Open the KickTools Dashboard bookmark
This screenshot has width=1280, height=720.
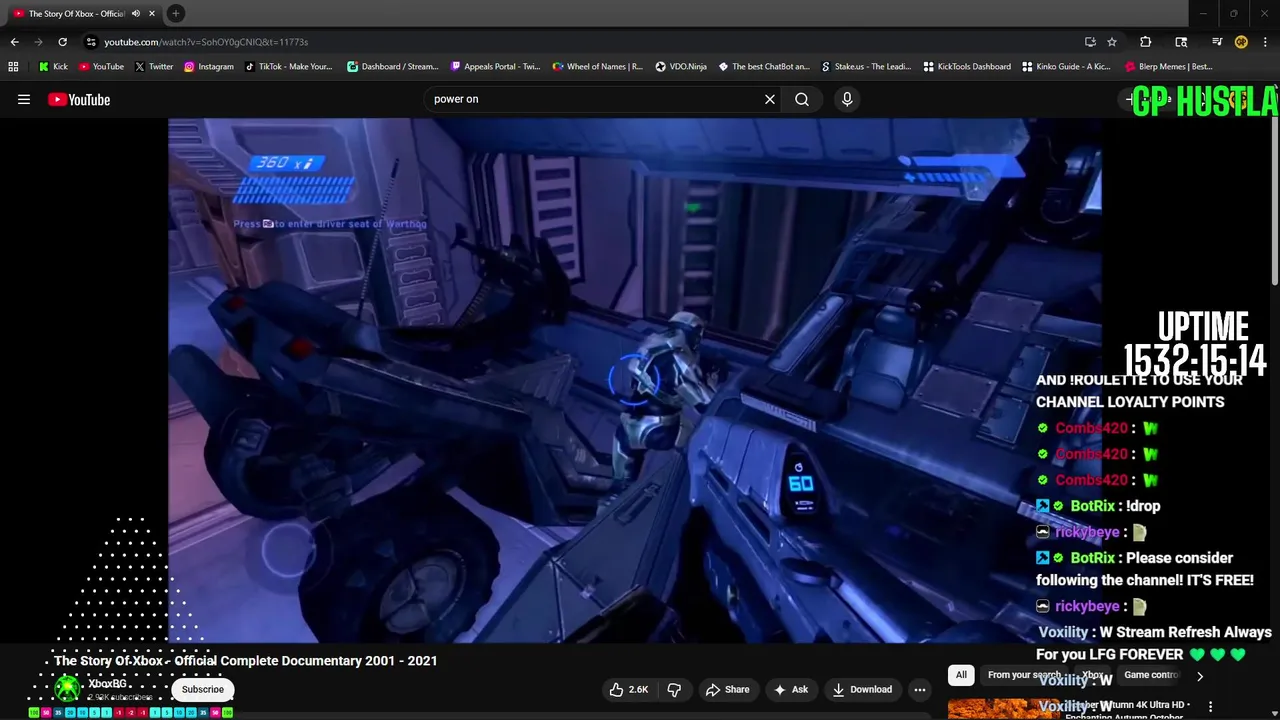click(x=967, y=67)
